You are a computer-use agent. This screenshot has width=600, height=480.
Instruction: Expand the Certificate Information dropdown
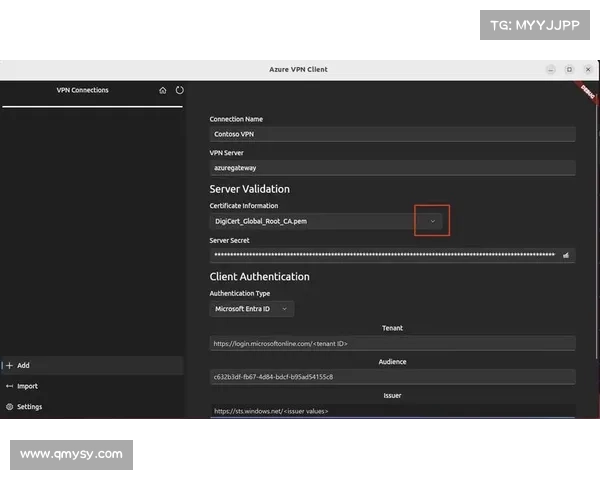(432, 221)
